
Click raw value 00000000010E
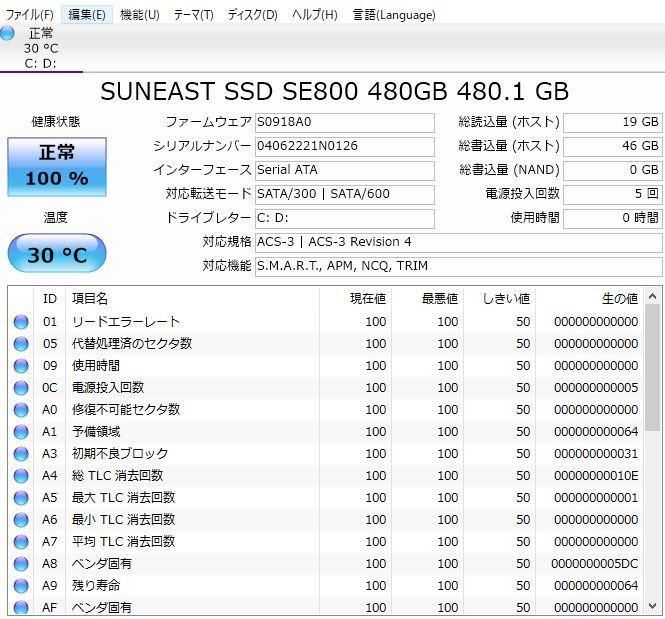click(x=596, y=476)
